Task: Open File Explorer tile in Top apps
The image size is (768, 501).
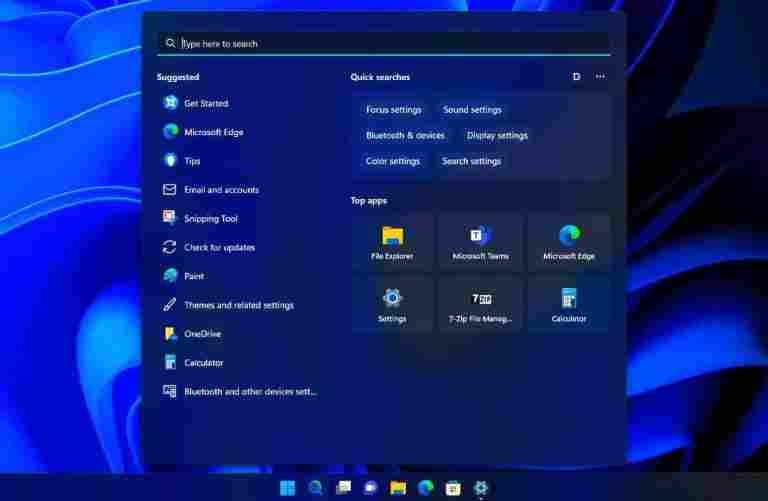Action: click(x=392, y=243)
